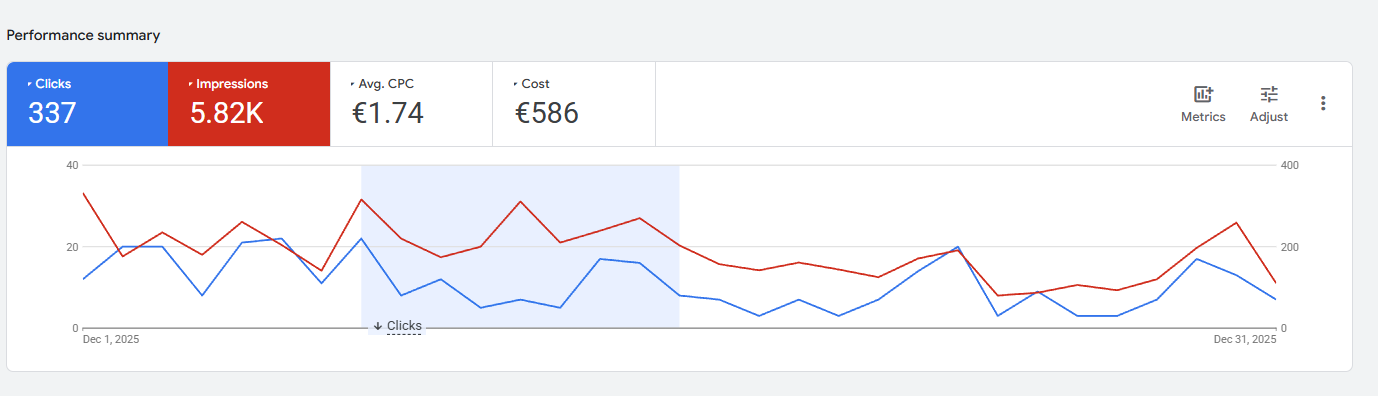Click the 337 clicks value
The image size is (1378, 396).
point(52,113)
